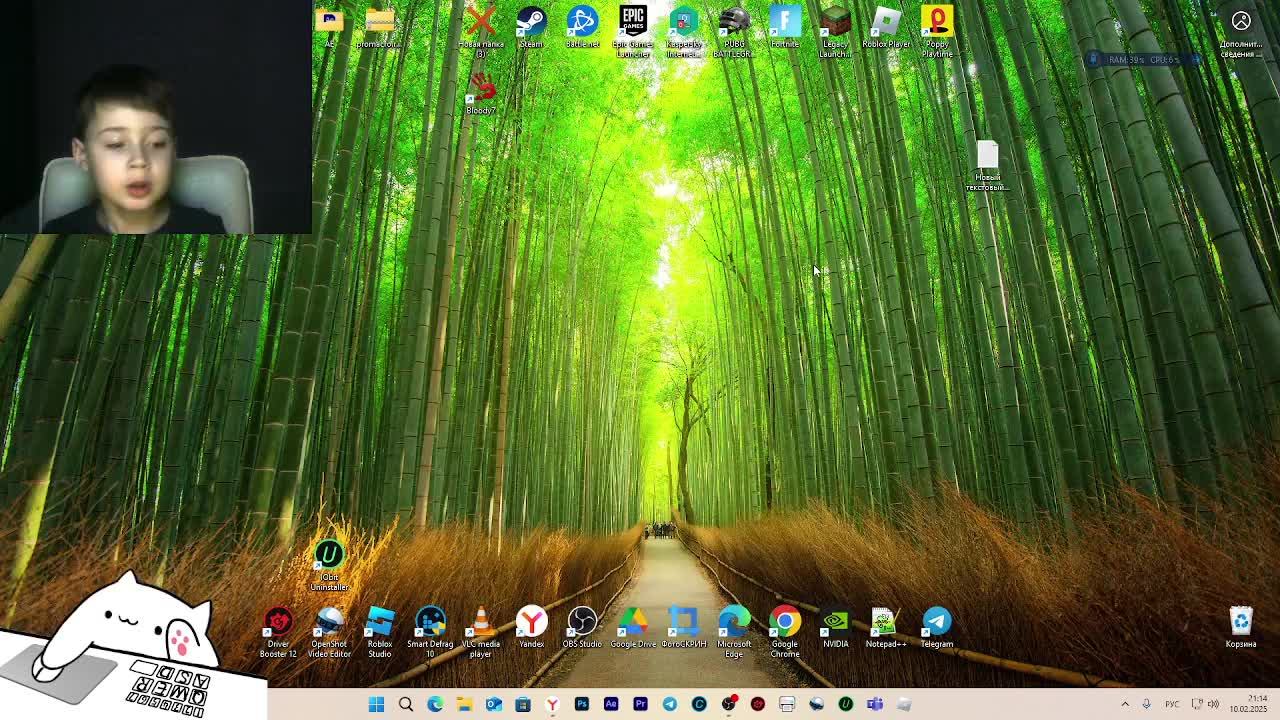Select the Fortnite shortcut

point(785,27)
